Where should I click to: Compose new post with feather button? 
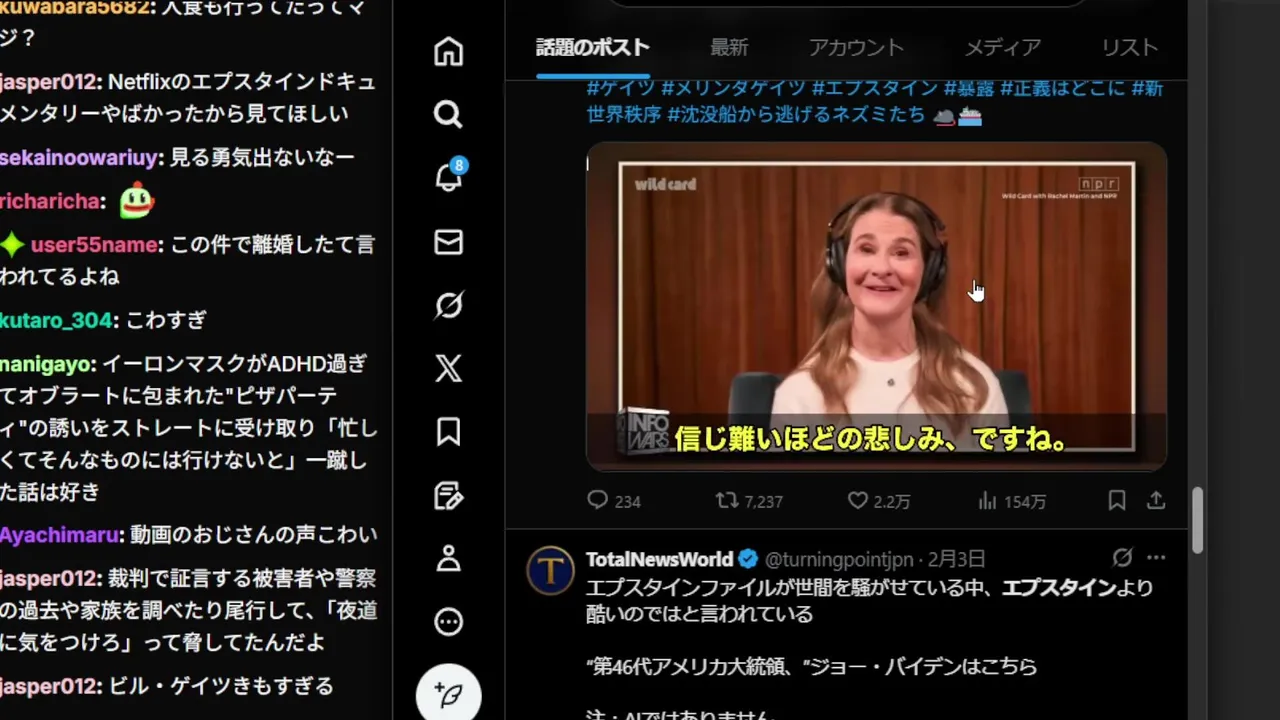pos(449,694)
